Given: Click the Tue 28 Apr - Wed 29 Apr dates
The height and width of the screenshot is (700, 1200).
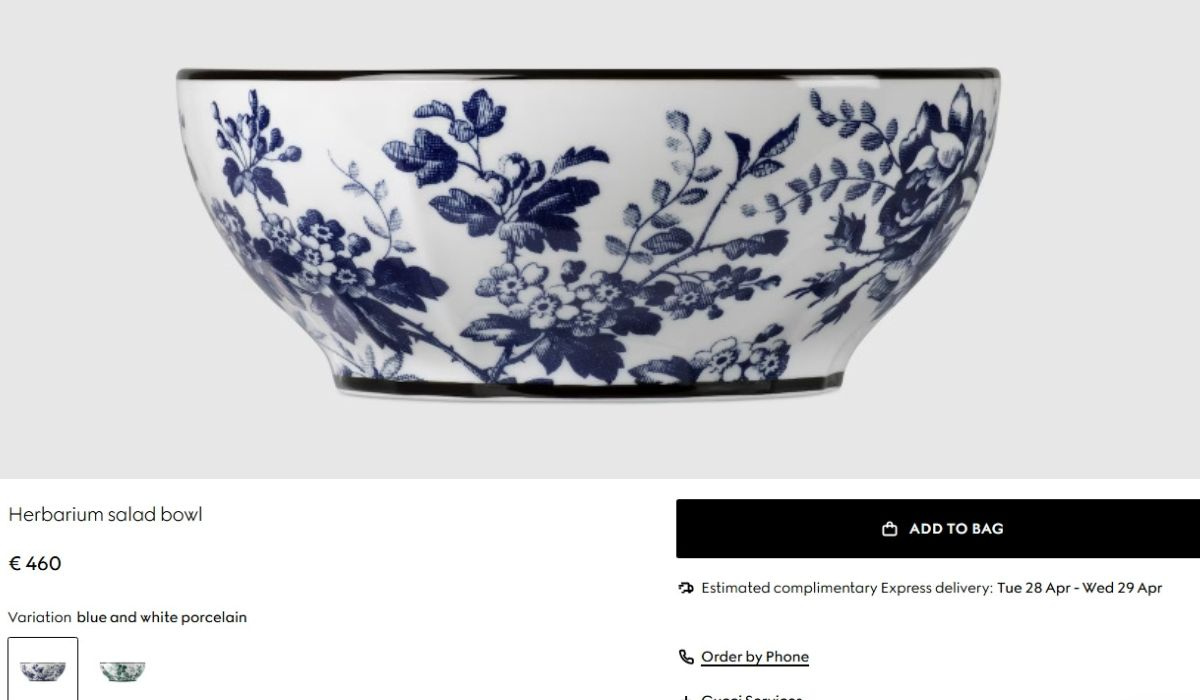Looking at the screenshot, I should pyautogui.click(x=1079, y=588).
